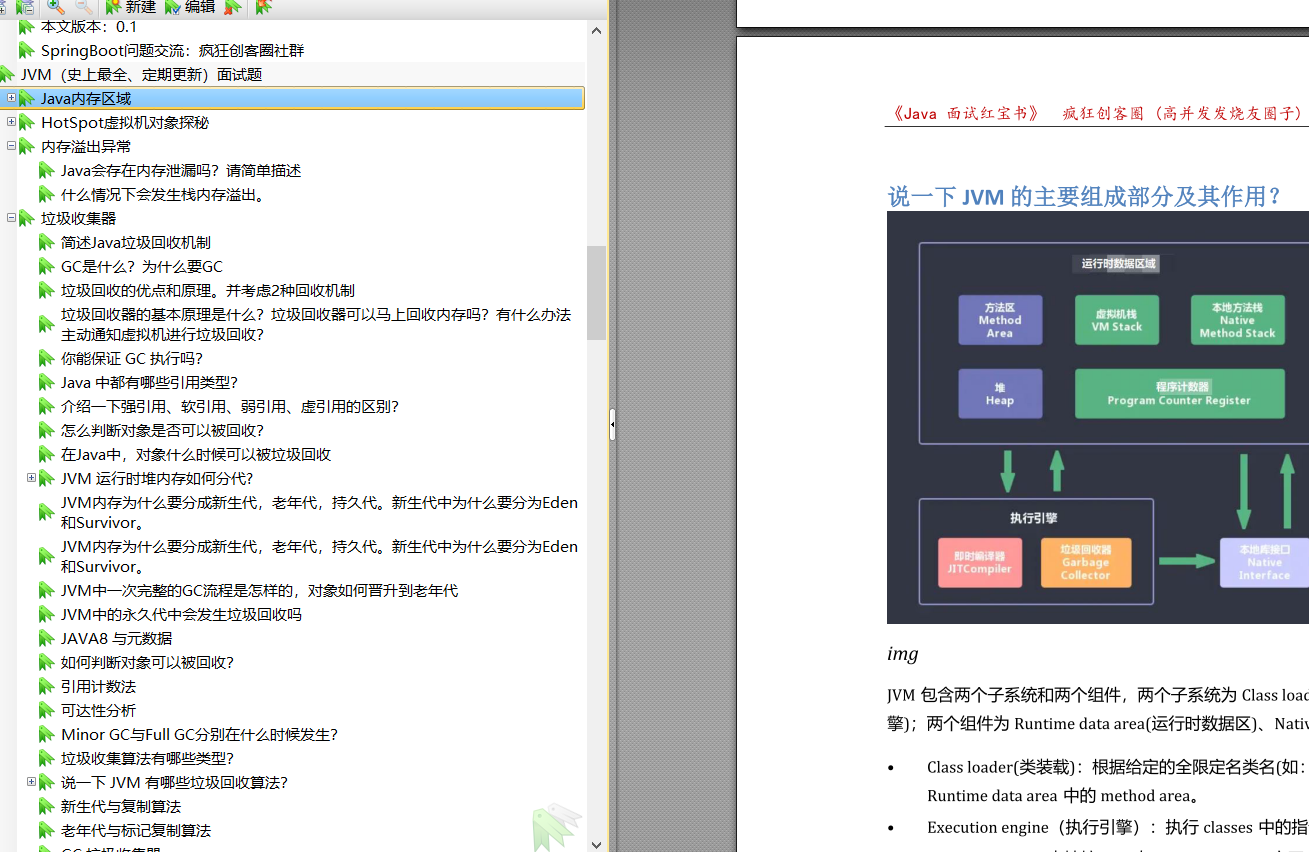Collapse the 内存溢出异常 bookmark node
The height and width of the screenshot is (852, 1309).
(11, 146)
